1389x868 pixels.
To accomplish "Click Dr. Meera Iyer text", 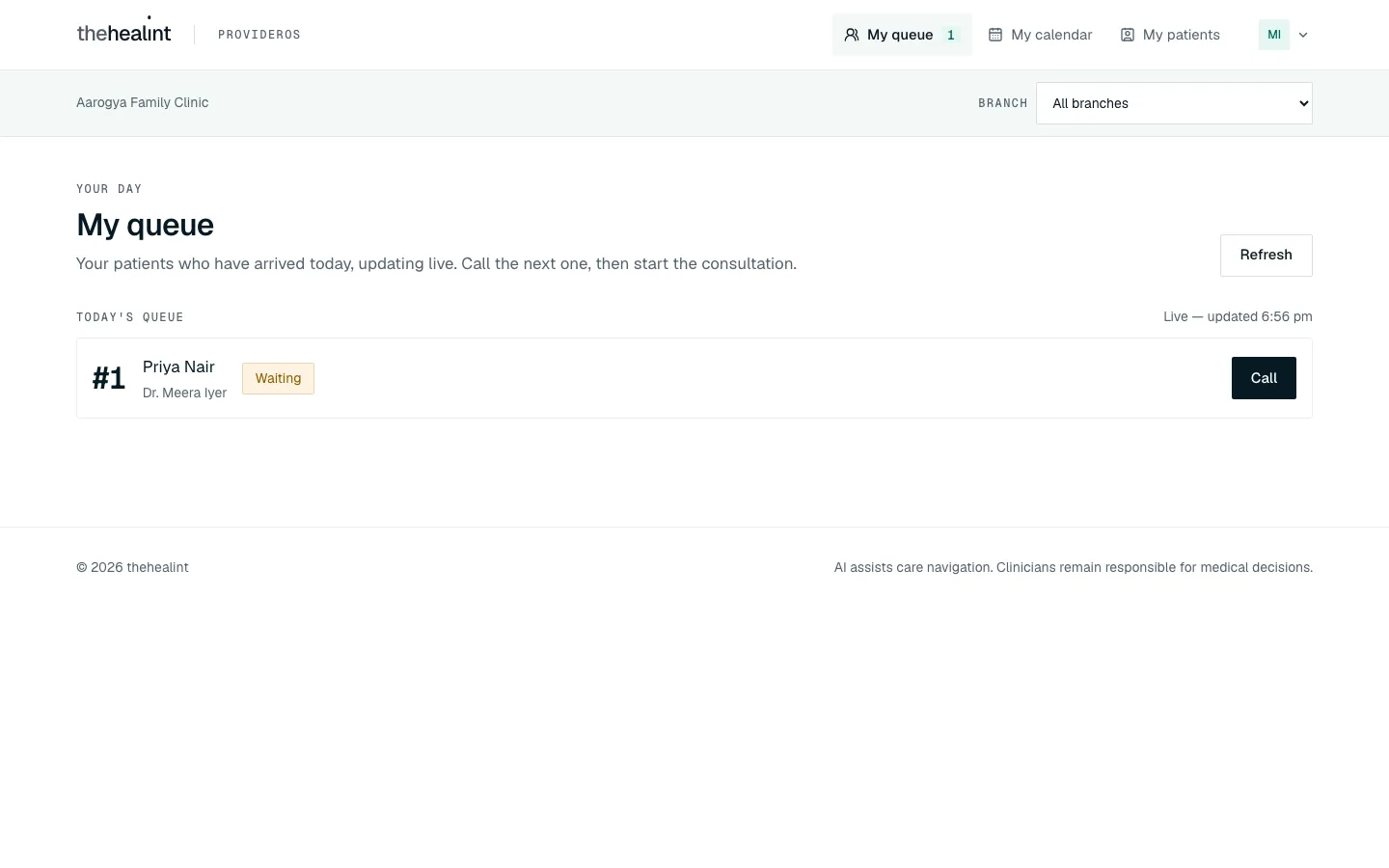I will pyautogui.click(x=184, y=393).
